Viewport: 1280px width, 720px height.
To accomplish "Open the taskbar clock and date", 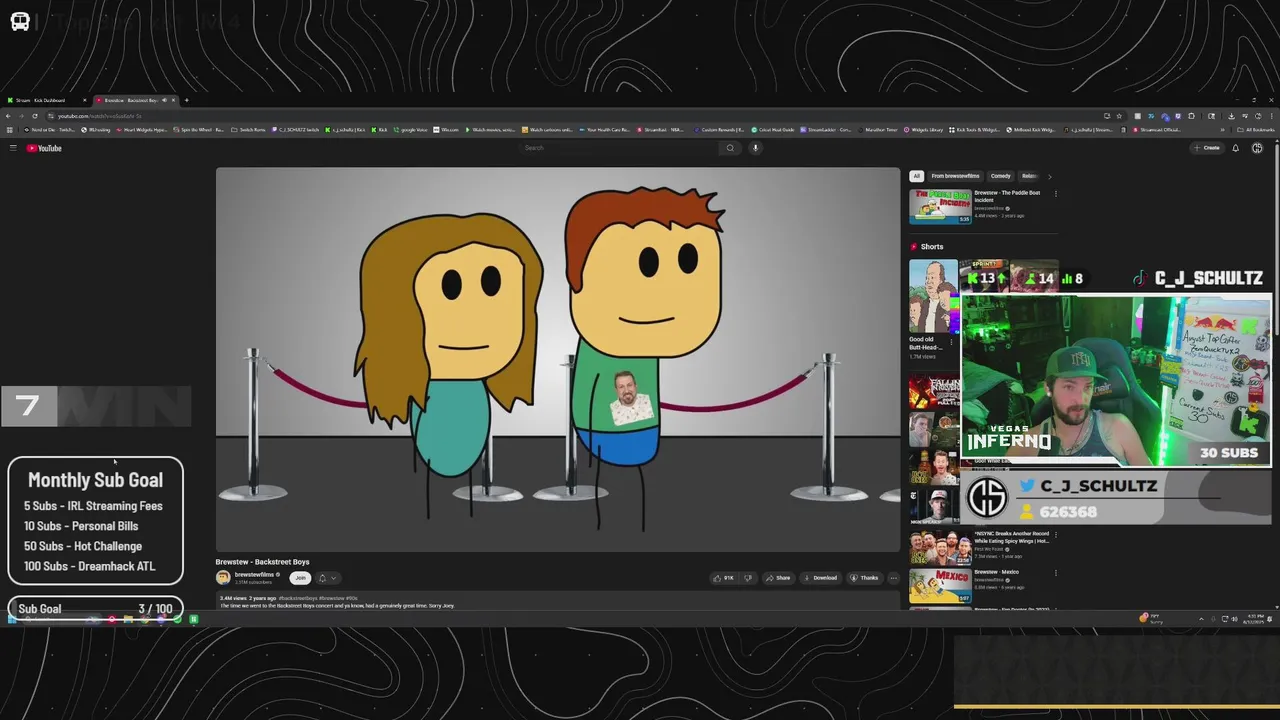I will [1253, 619].
